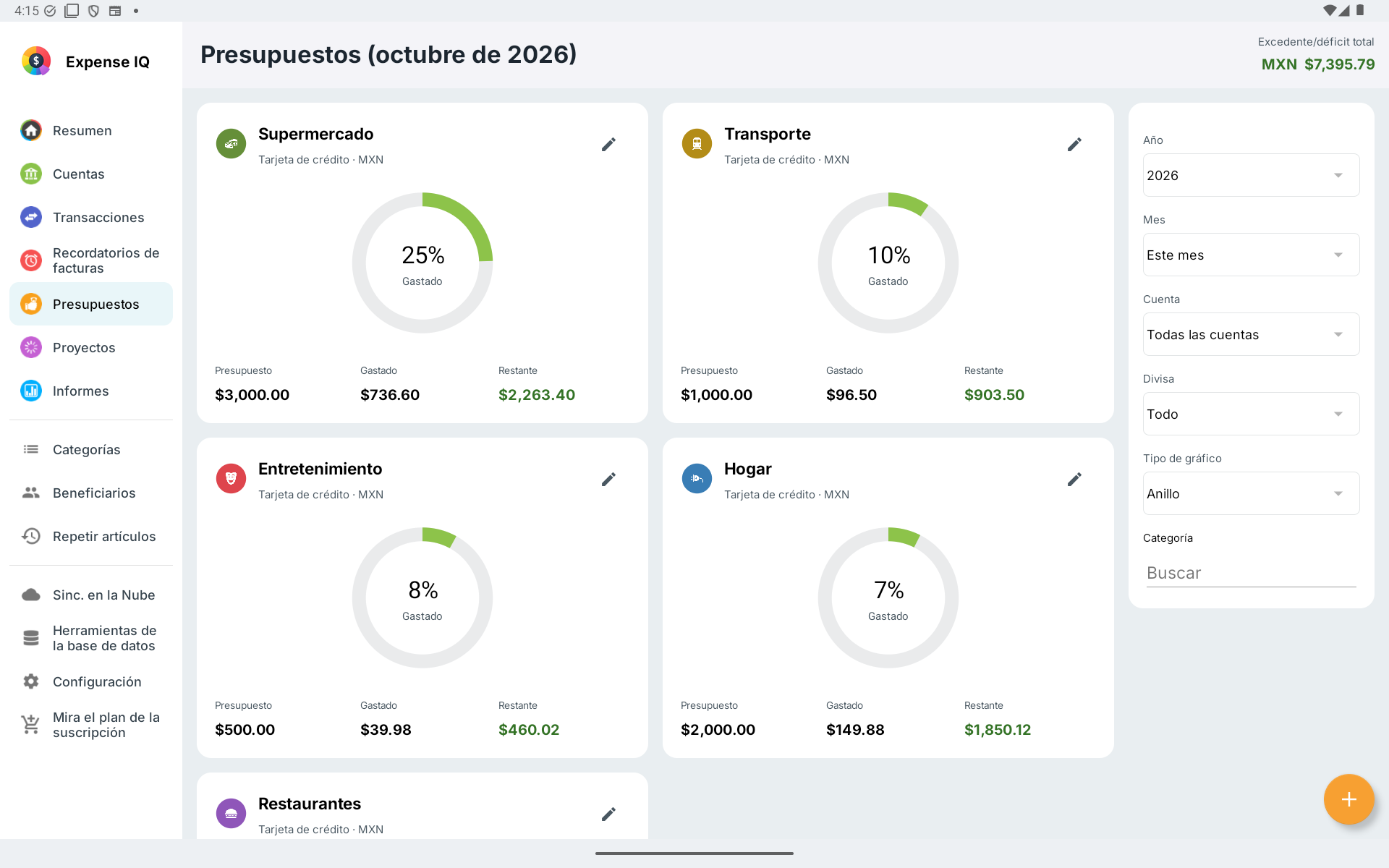Click the total surplus MXN $7,395.79

click(x=1318, y=64)
